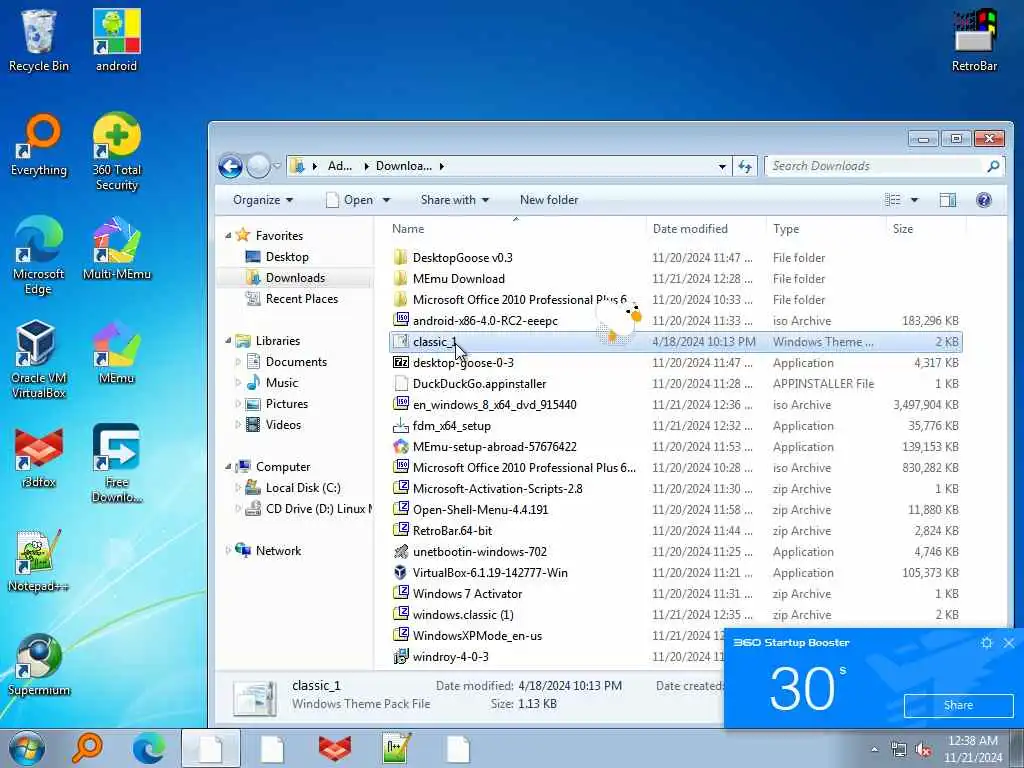Viewport: 1024px width, 768px height.
Task: Click the Windows Start orb
Action: (x=27, y=748)
